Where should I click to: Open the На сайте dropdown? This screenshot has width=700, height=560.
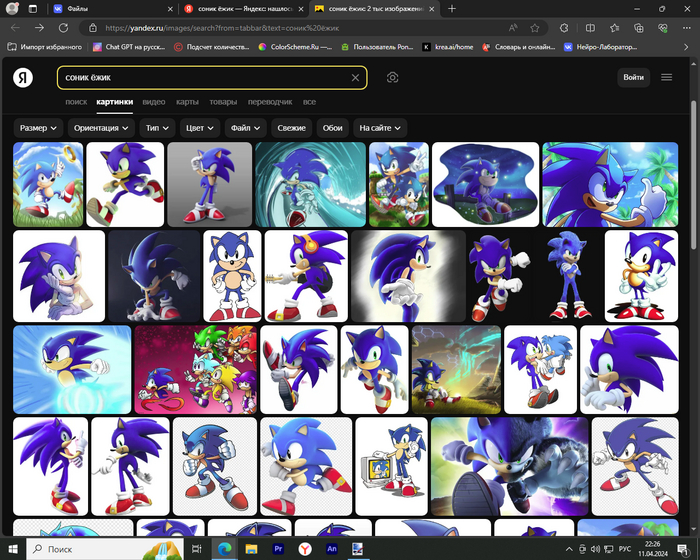[381, 128]
